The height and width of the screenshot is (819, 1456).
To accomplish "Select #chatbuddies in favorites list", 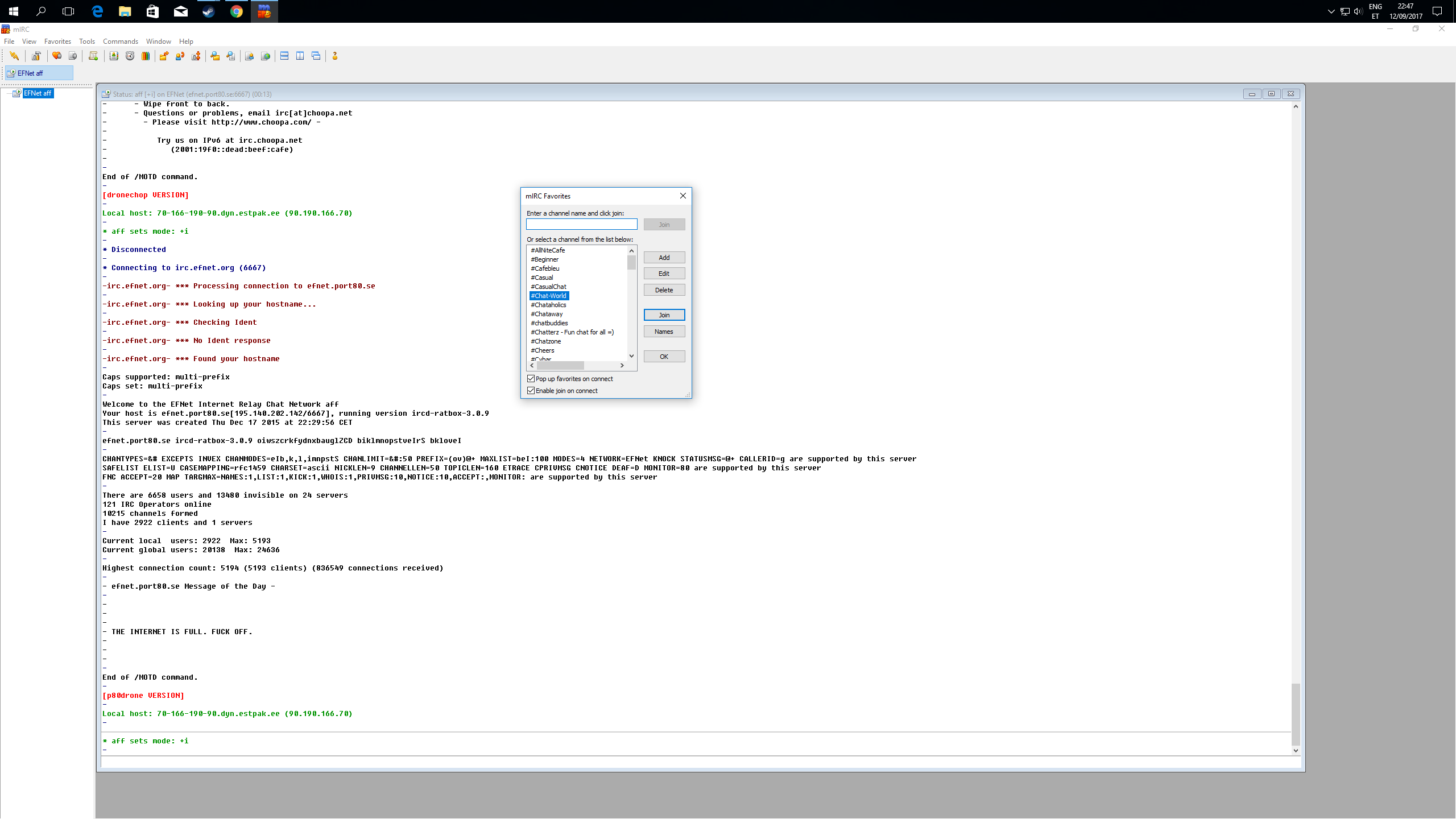I will 549,323.
